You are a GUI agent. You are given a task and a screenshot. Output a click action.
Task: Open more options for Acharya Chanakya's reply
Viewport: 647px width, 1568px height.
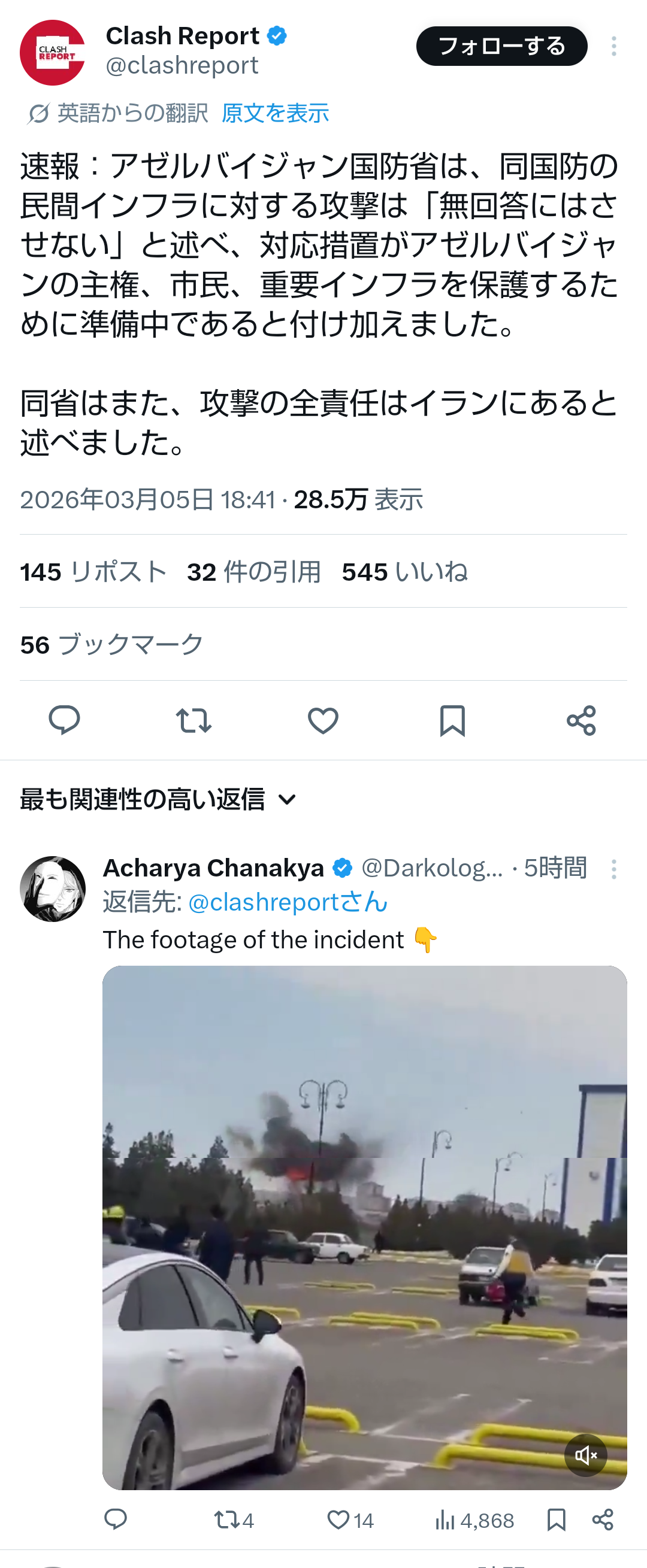[x=613, y=869]
